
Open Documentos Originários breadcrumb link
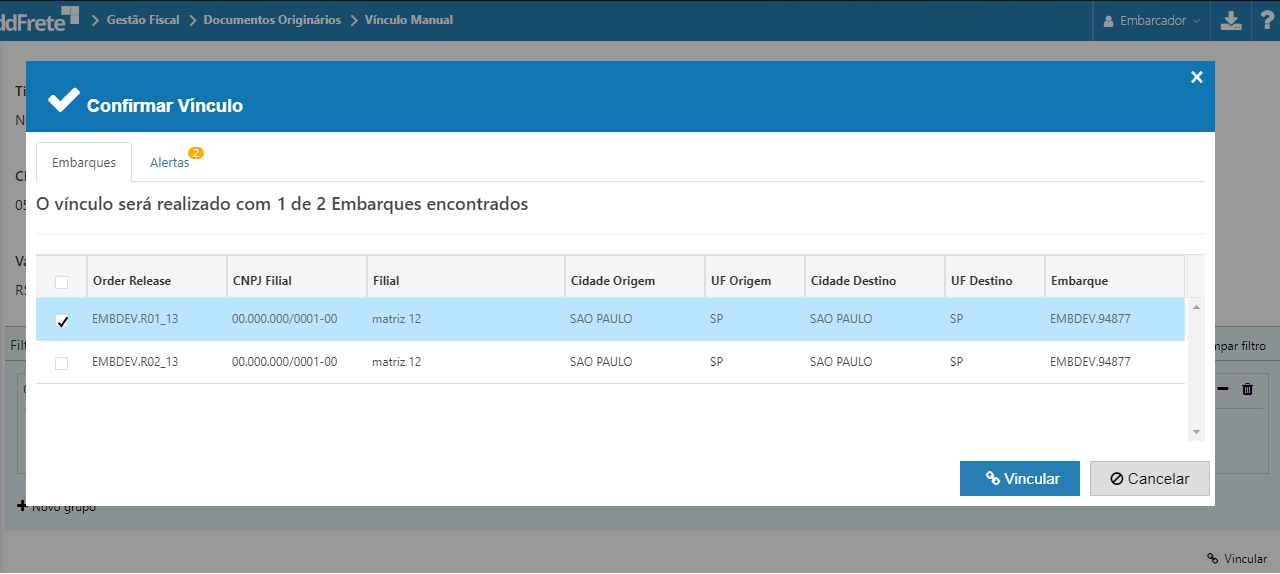tap(272, 20)
